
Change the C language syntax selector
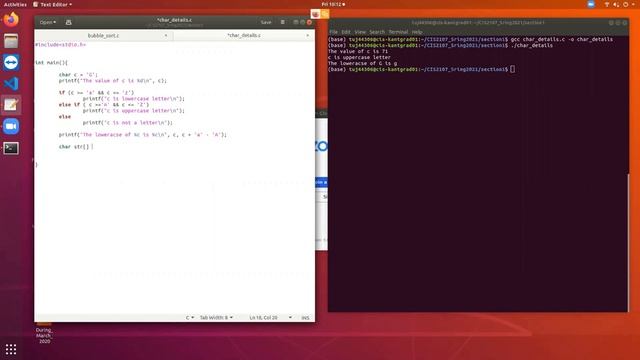[x=190, y=318]
